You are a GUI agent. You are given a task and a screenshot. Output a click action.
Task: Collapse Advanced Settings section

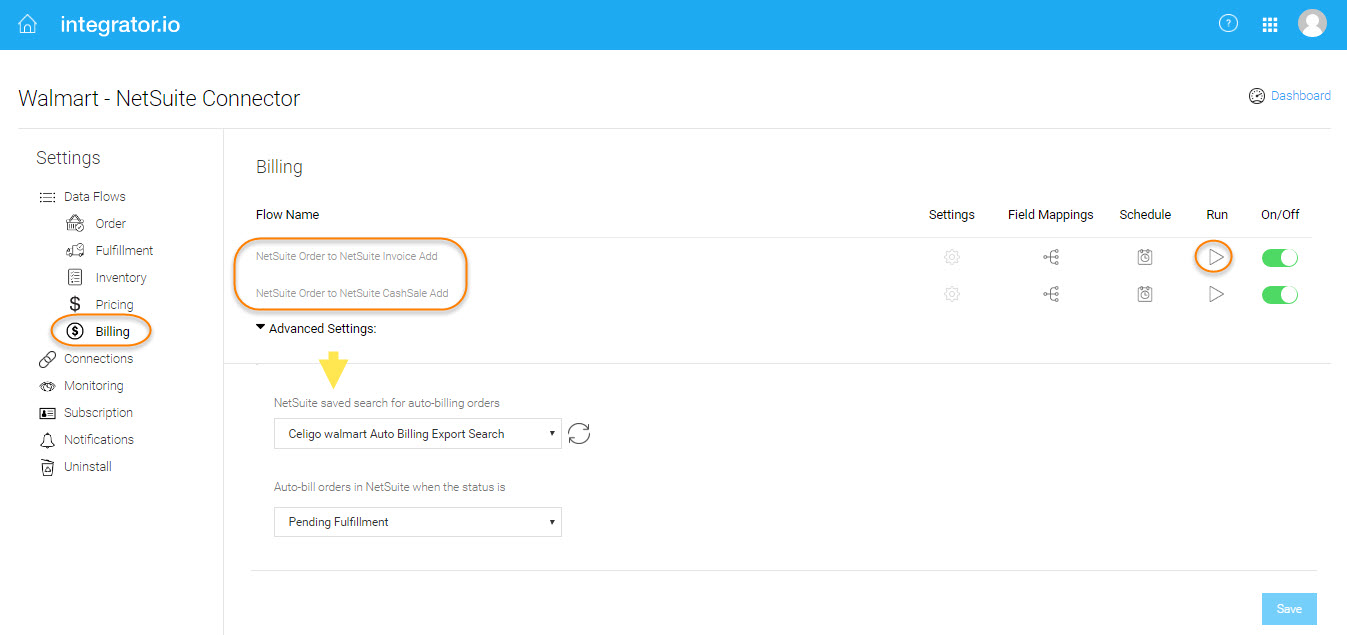[x=316, y=328]
